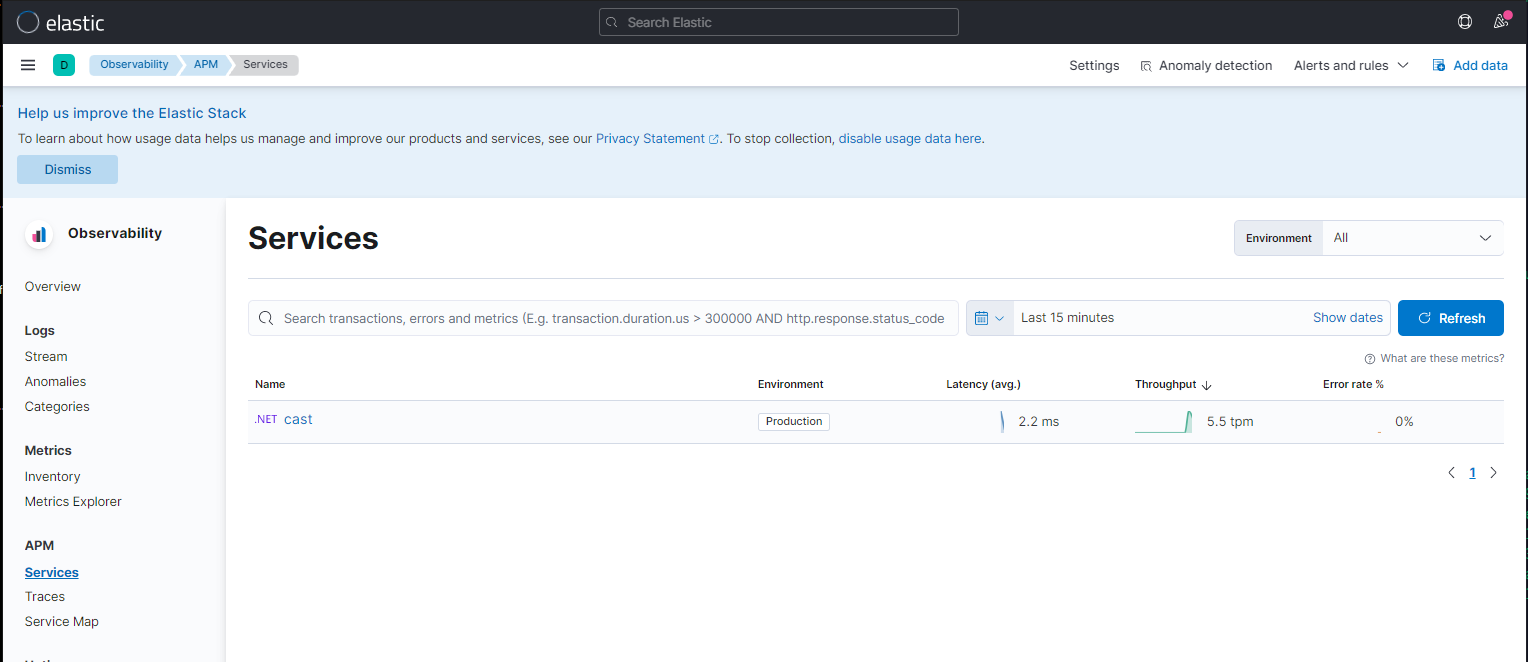Open the help menu icon
Screen dimensions: 1528x662
pos(1465,22)
